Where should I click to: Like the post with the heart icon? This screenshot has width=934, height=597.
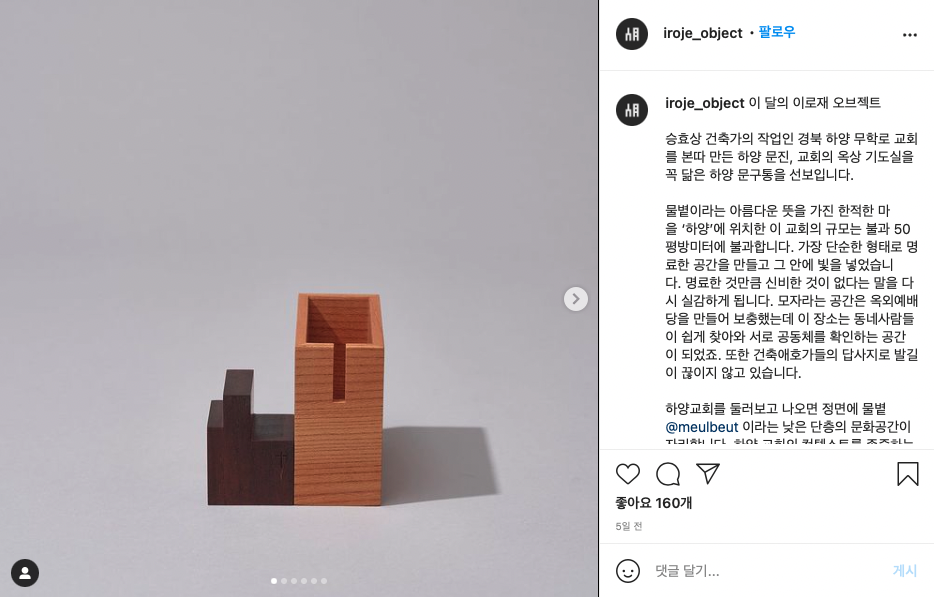627,474
